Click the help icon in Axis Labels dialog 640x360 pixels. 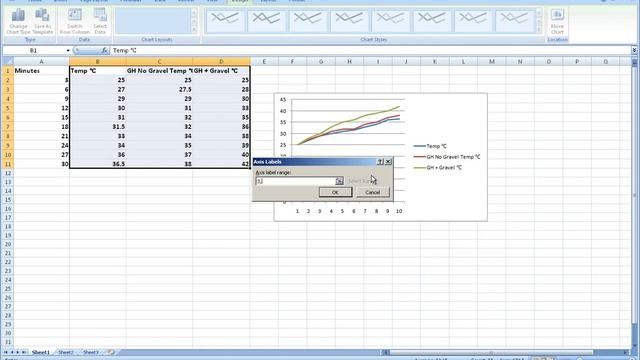380,162
